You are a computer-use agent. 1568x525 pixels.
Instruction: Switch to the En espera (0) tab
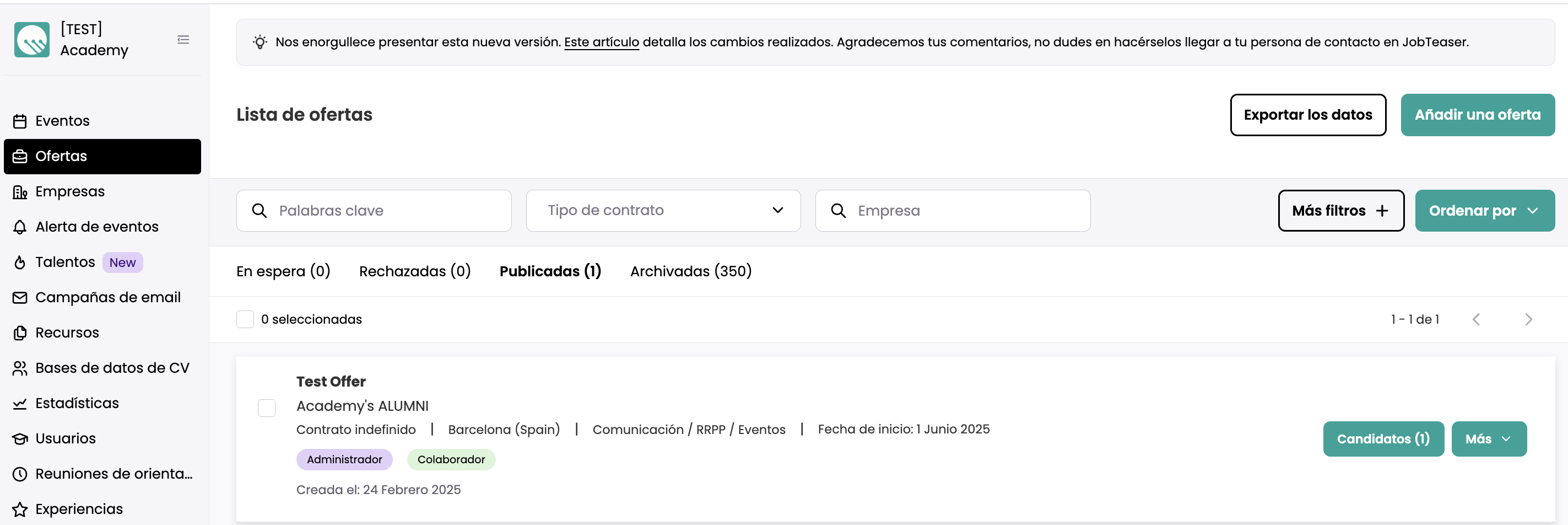(283, 272)
